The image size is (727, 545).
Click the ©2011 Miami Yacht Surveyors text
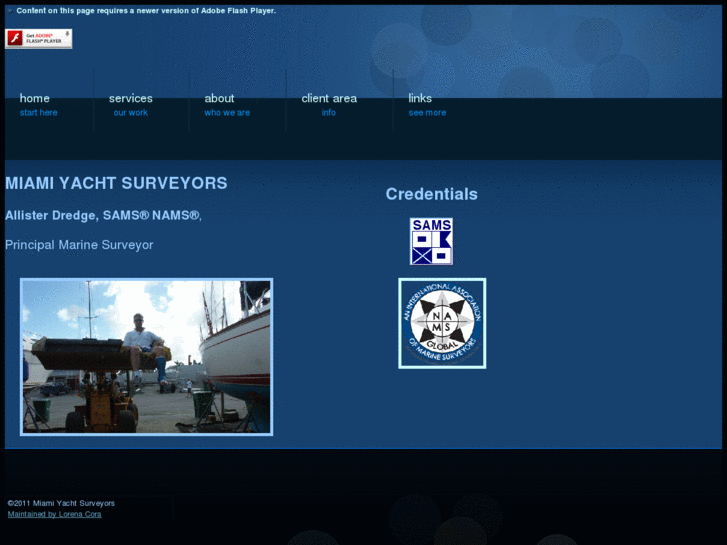pos(61,503)
